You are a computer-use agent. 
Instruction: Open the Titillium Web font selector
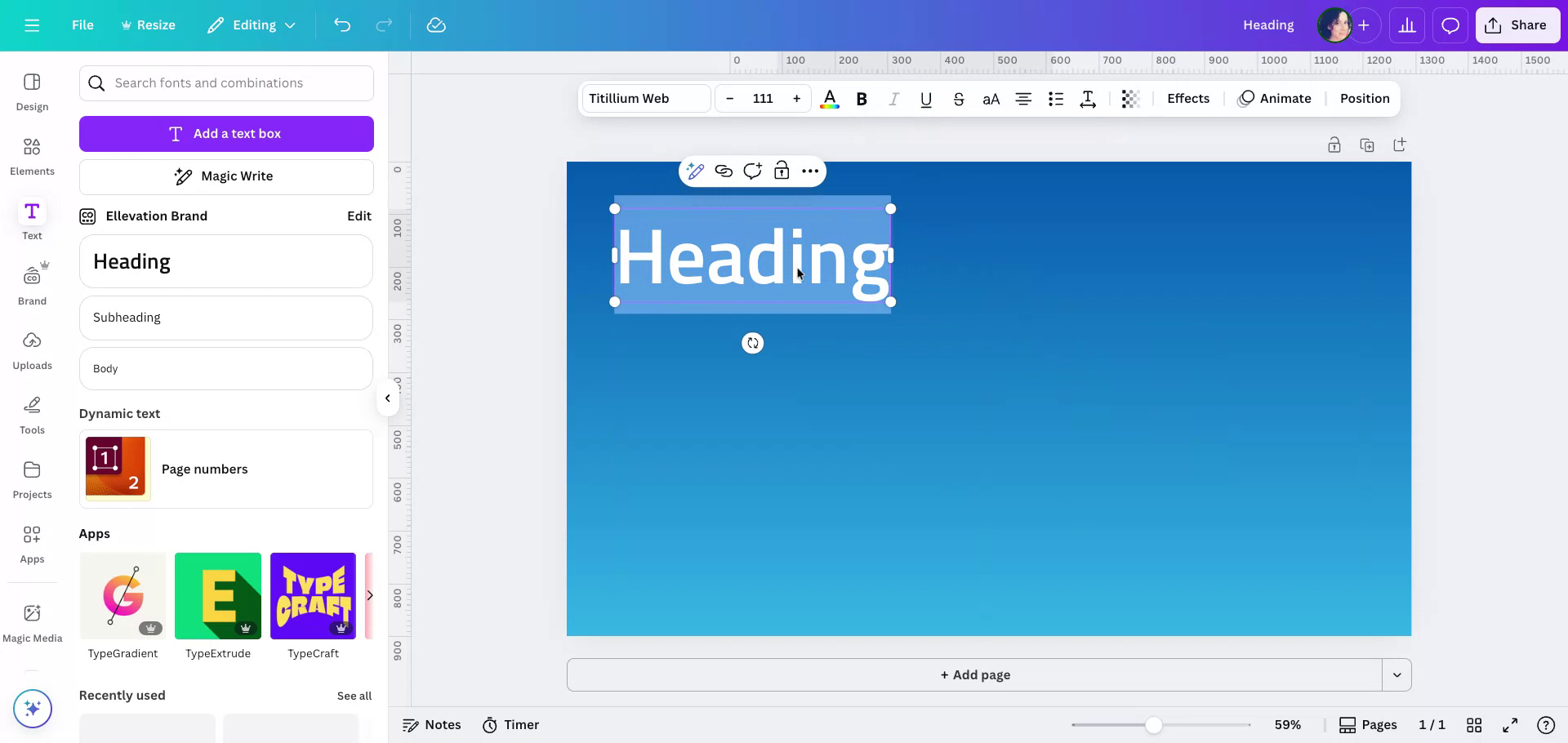coord(645,98)
